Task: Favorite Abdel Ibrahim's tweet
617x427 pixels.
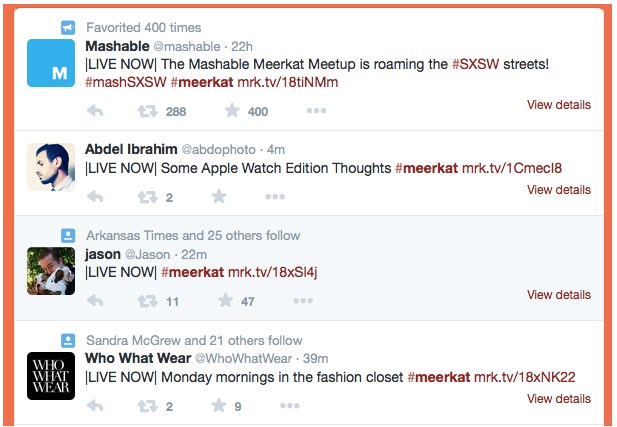Action: pos(218,197)
